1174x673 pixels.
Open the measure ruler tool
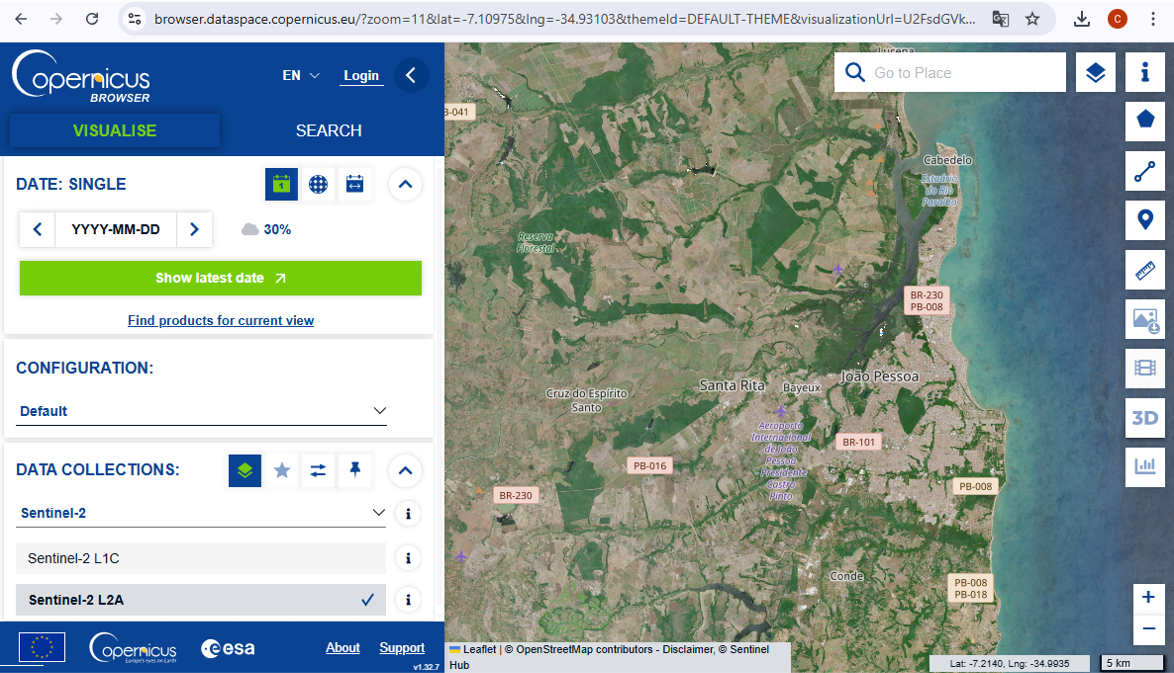1145,269
